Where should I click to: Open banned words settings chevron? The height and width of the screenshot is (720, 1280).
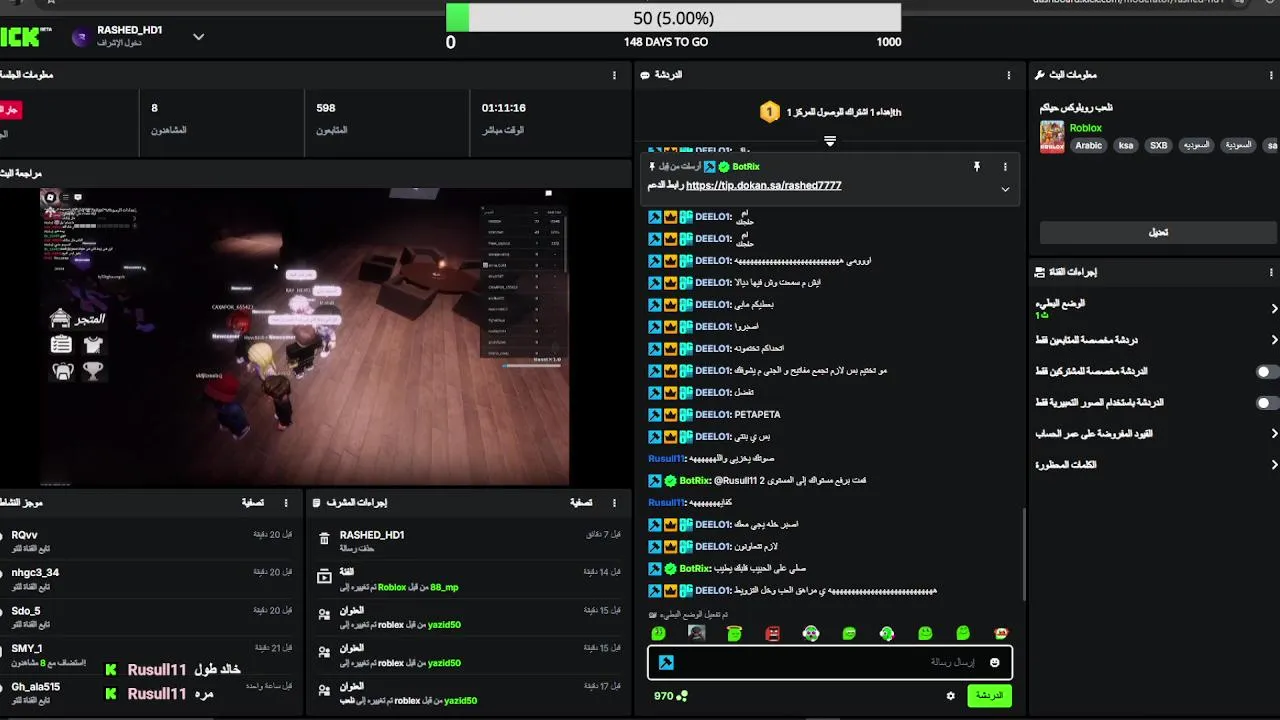[x=1274, y=465]
